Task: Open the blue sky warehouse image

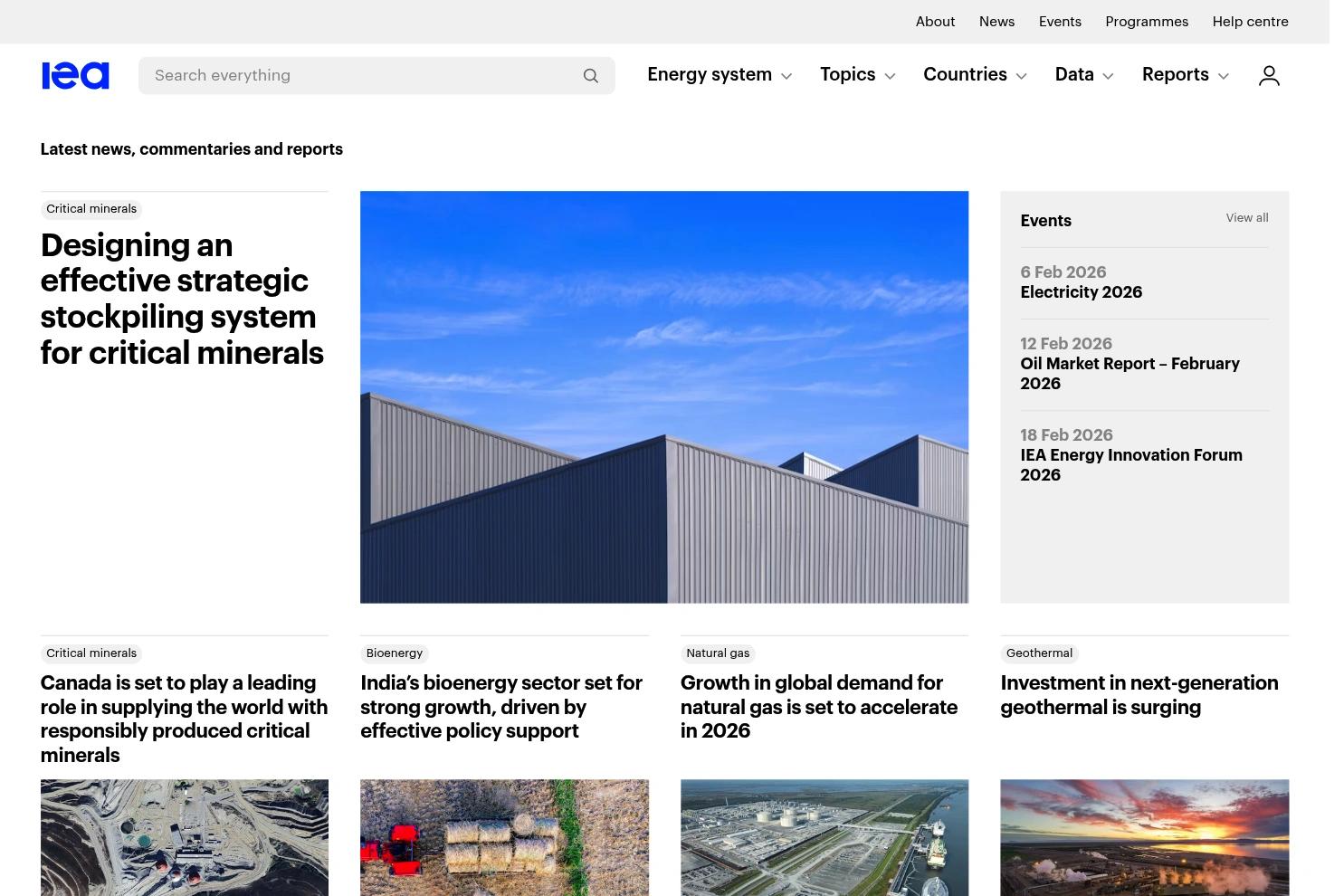Action: [664, 396]
